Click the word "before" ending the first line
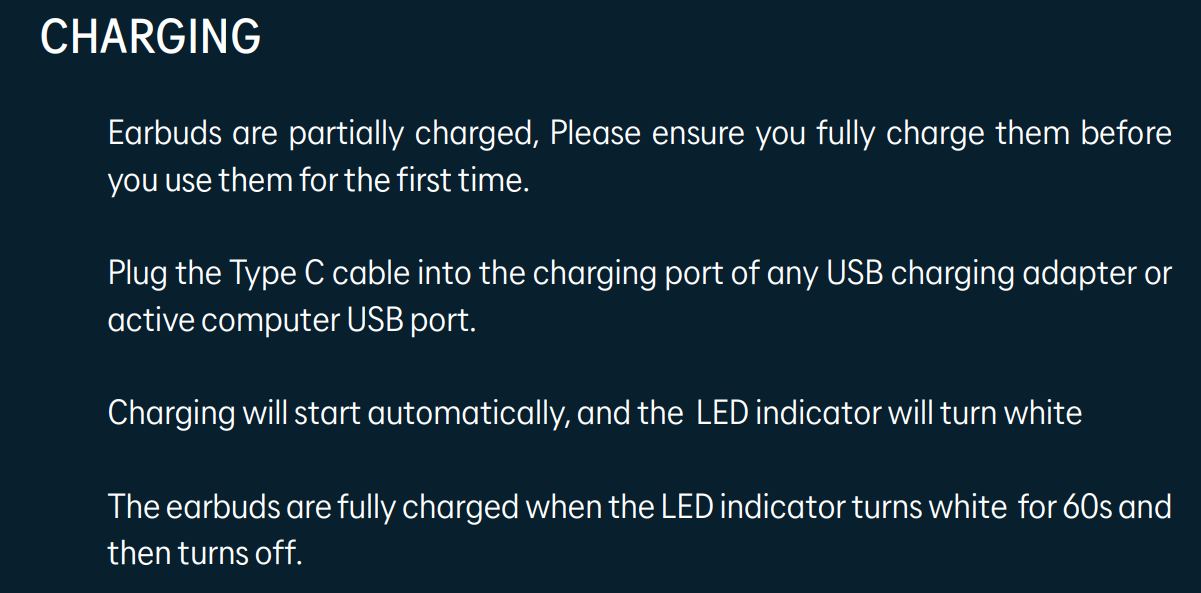Viewport: 1201px width, 593px height. [1126, 133]
